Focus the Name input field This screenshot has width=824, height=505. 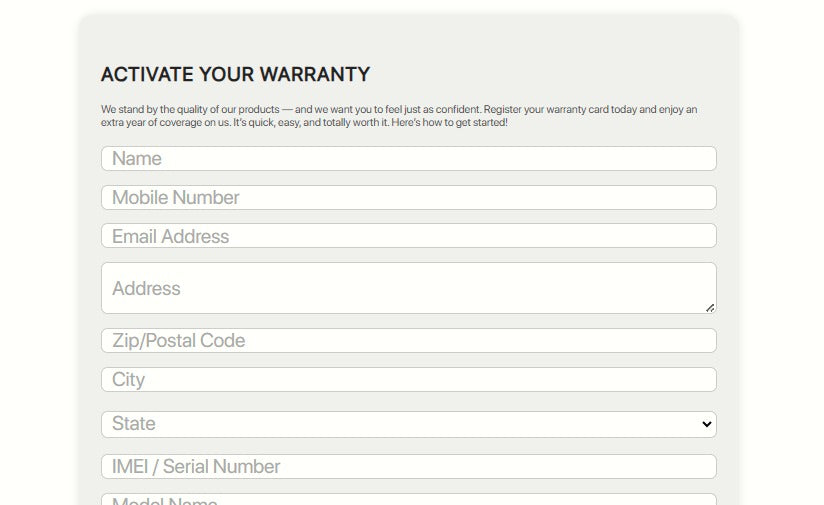(x=409, y=159)
